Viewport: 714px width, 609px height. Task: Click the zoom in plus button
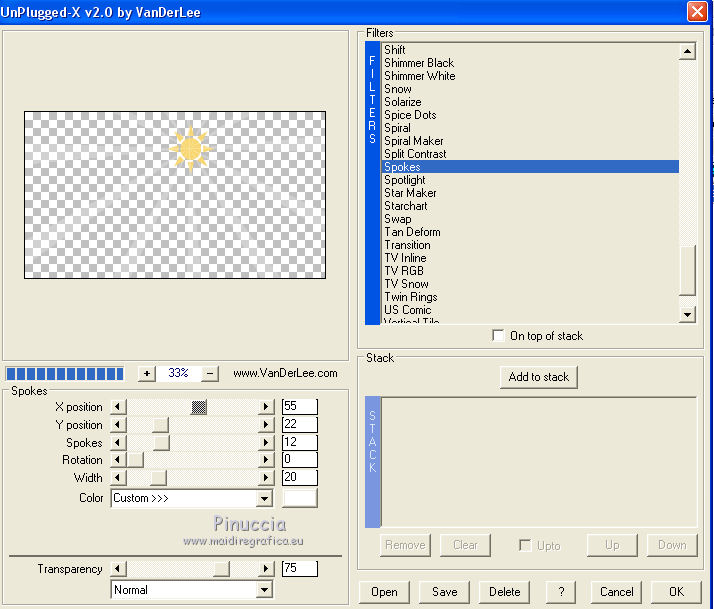(146, 373)
